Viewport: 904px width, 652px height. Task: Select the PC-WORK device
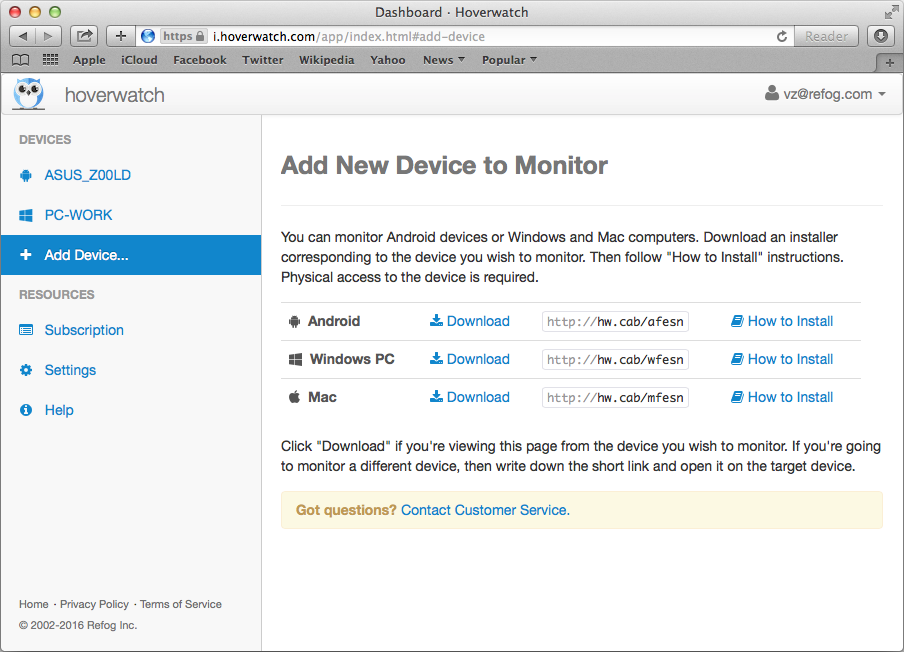tap(131, 215)
